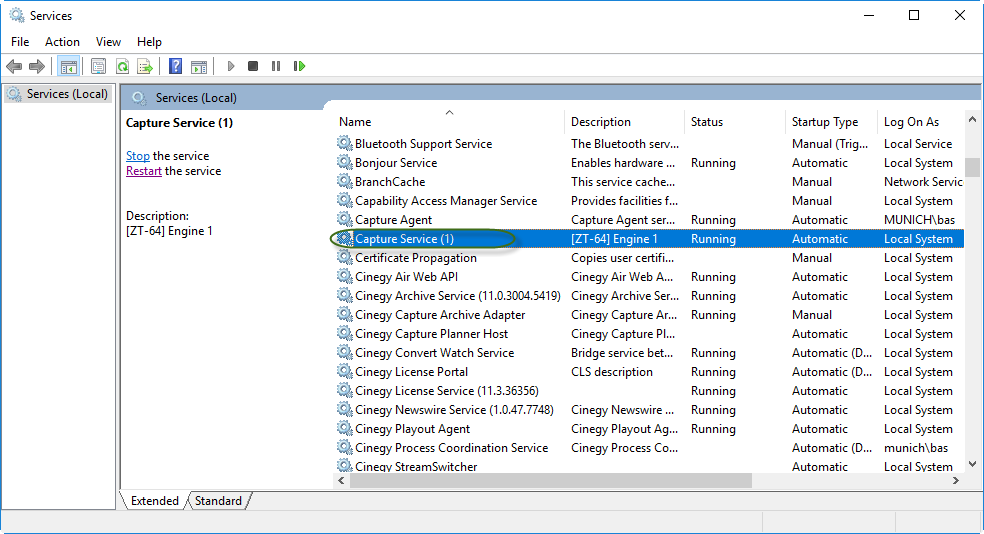Select the gear icon of Cinegy License Portal
The image size is (984, 534).
click(x=345, y=371)
